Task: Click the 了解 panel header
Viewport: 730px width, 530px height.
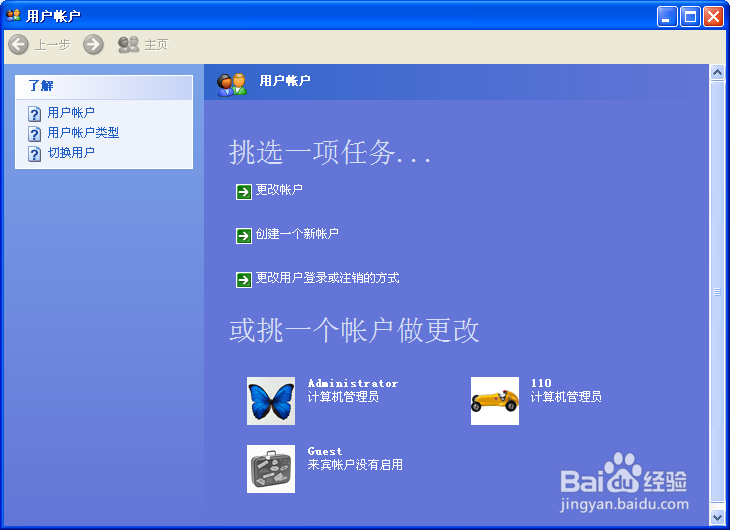Action: click(104, 87)
